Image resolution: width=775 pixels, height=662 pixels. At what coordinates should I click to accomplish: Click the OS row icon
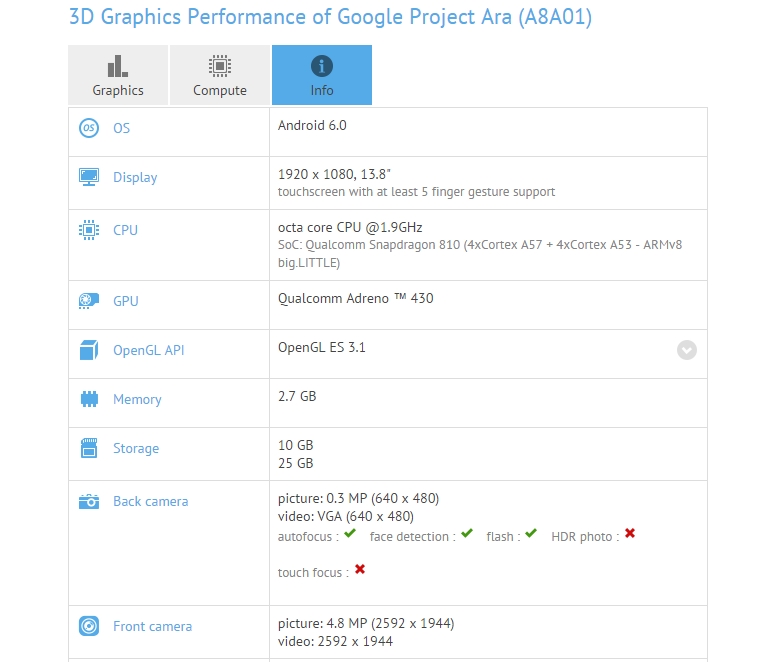pyautogui.click(x=89, y=128)
